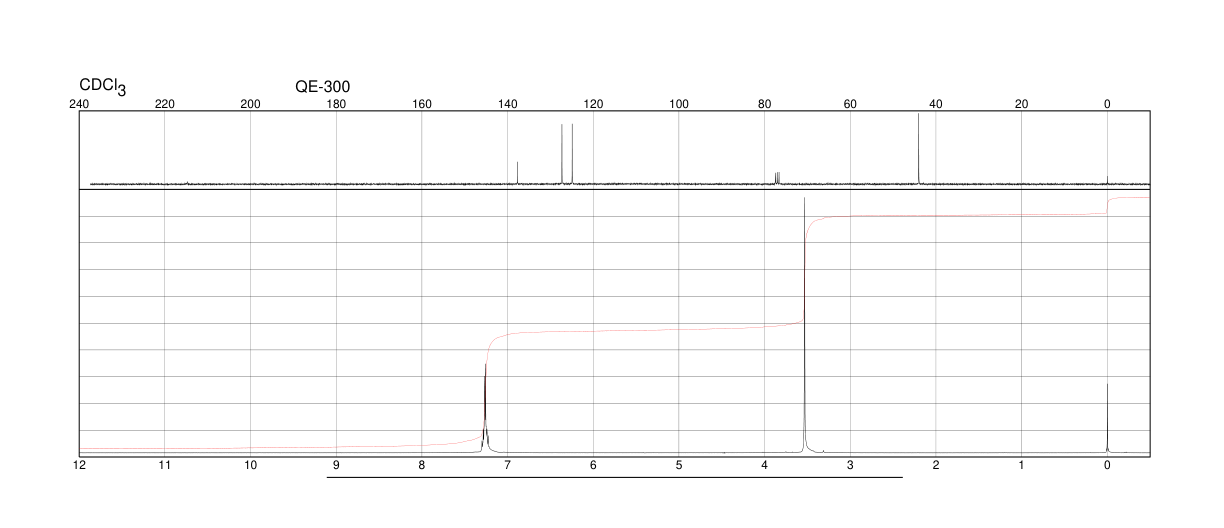Click the 9 ppm label on proton axis
This screenshot has width=1224, height=528.
(336, 466)
